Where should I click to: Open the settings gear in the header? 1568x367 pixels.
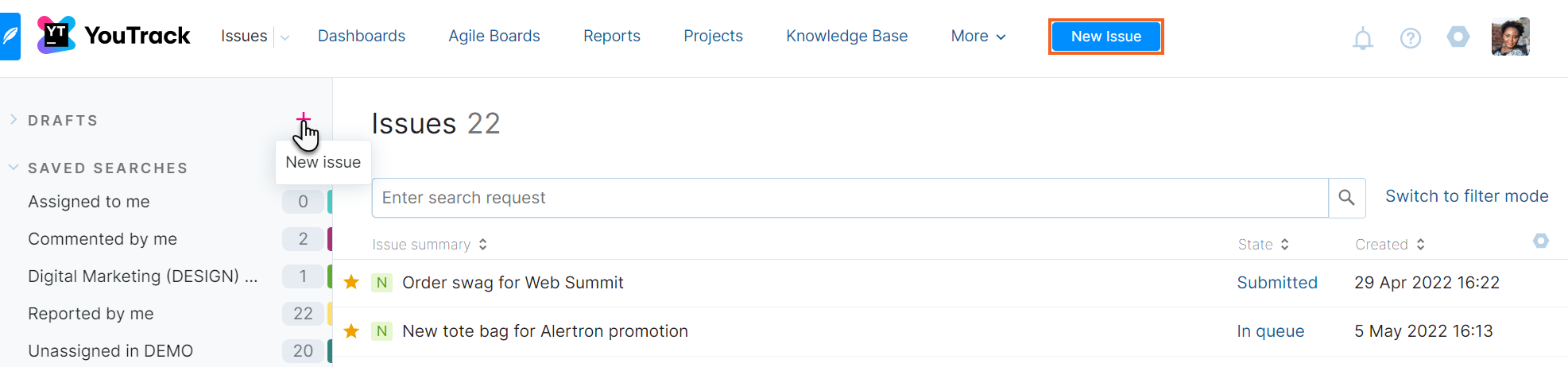(x=1458, y=37)
